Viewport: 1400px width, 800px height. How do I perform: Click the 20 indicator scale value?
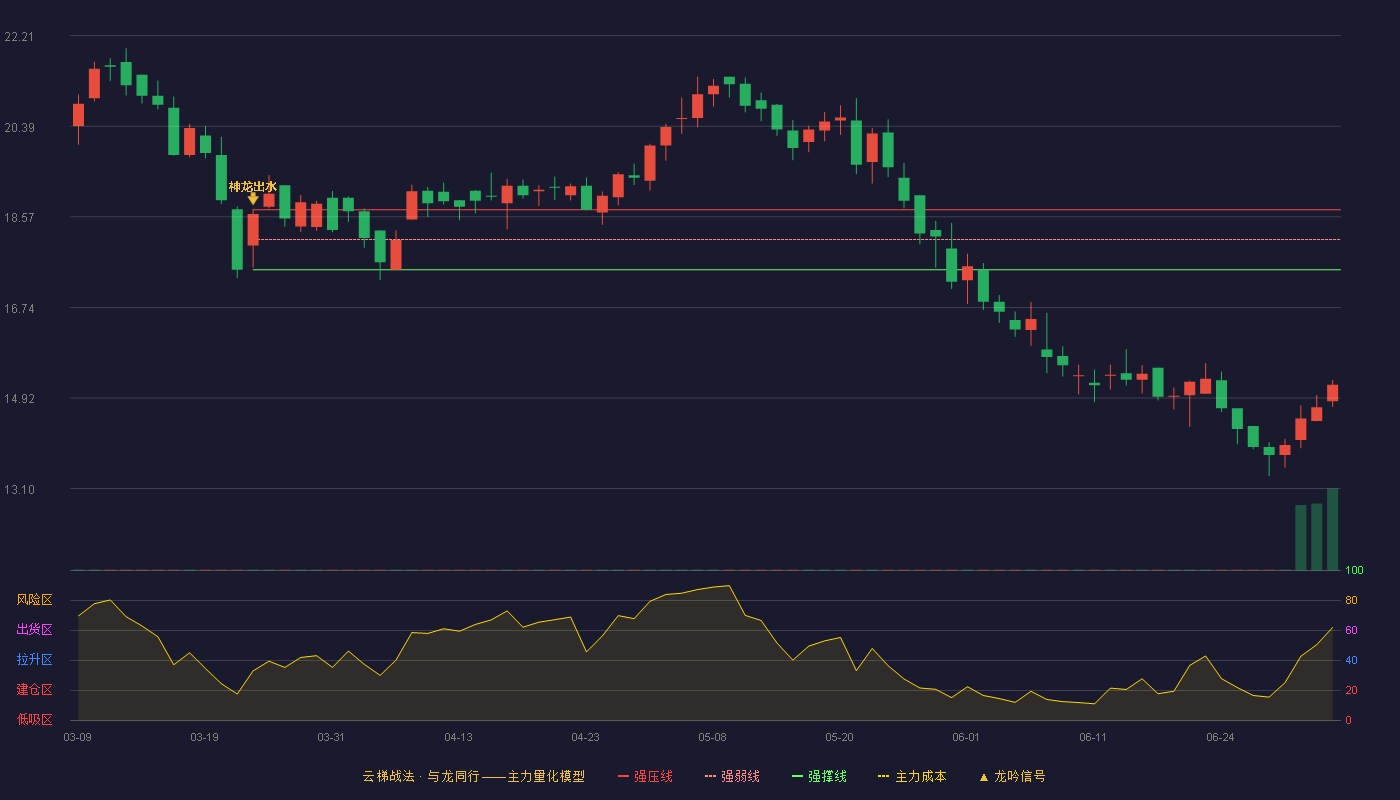pyautogui.click(x=1351, y=690)
